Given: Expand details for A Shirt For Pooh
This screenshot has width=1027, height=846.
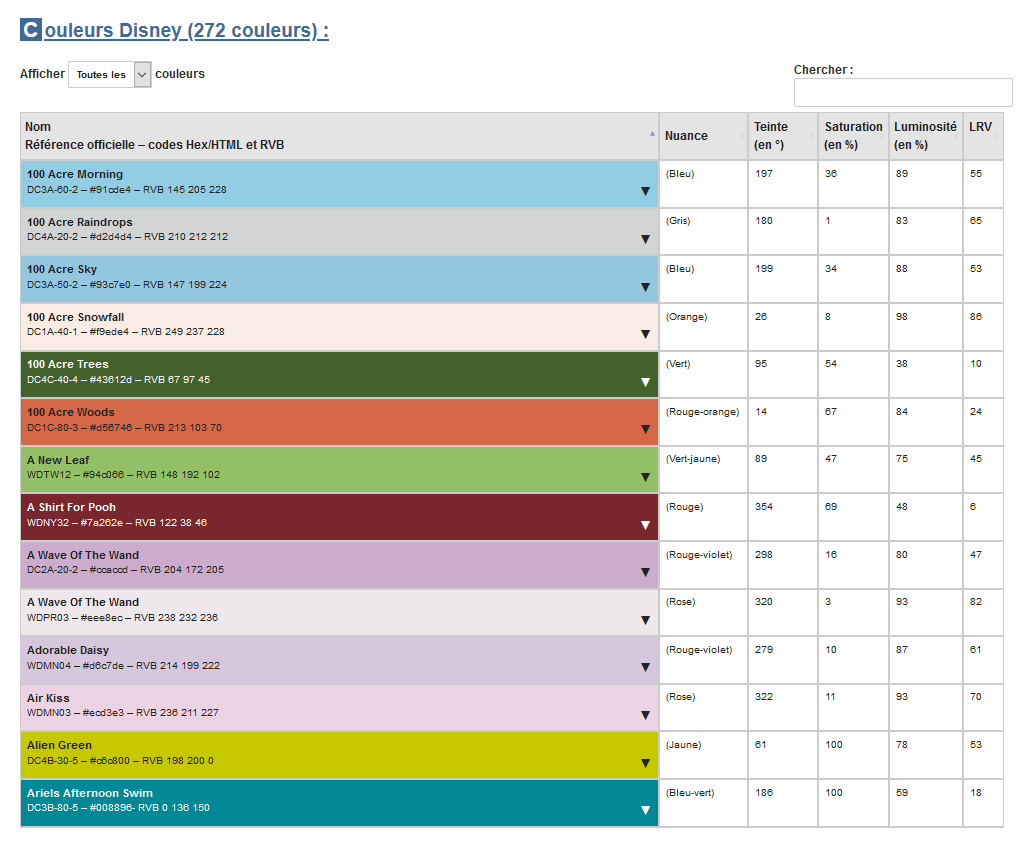Looking at the screenshot, I should click(645, 524).
